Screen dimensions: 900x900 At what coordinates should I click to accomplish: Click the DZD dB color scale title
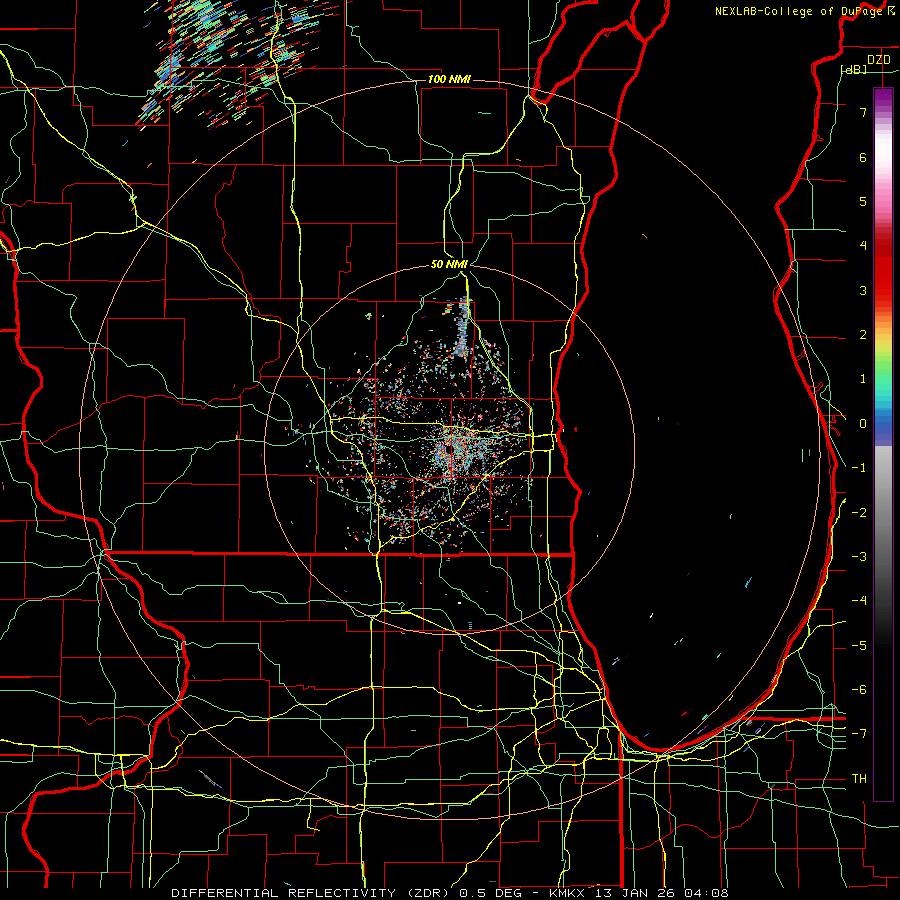coord(866,64)
